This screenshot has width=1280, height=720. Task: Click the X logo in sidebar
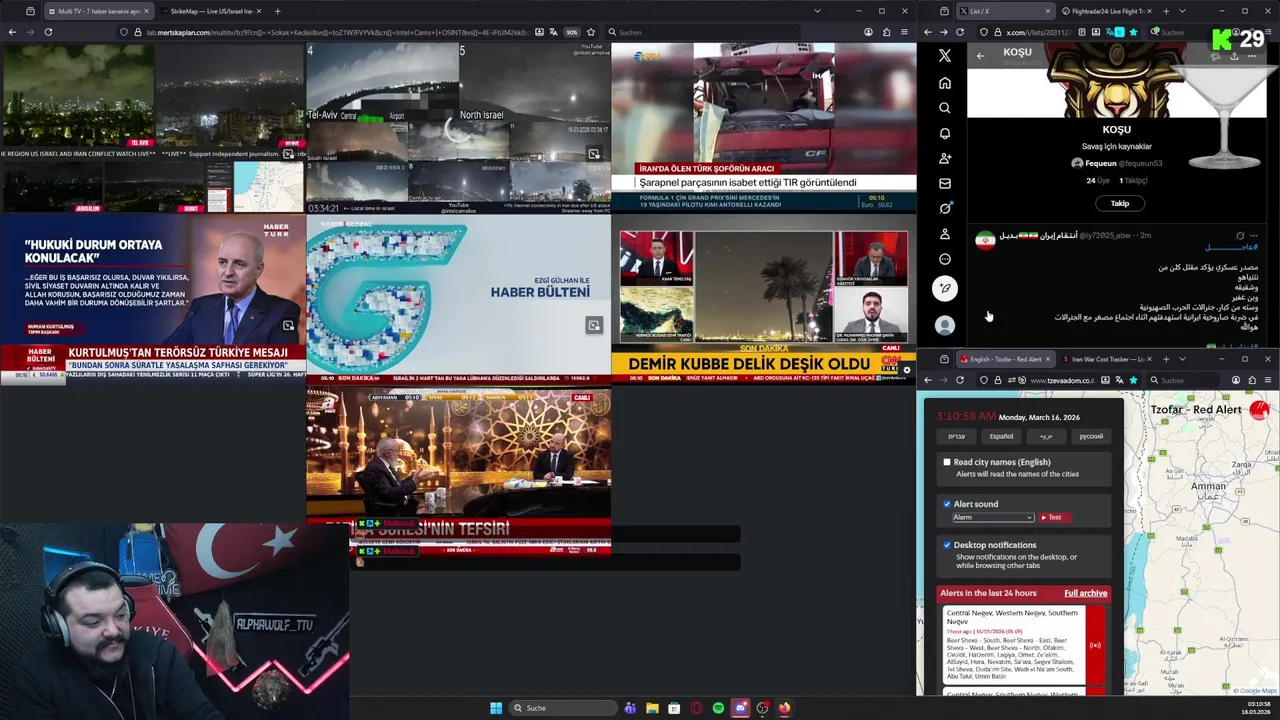click(945, 56)
